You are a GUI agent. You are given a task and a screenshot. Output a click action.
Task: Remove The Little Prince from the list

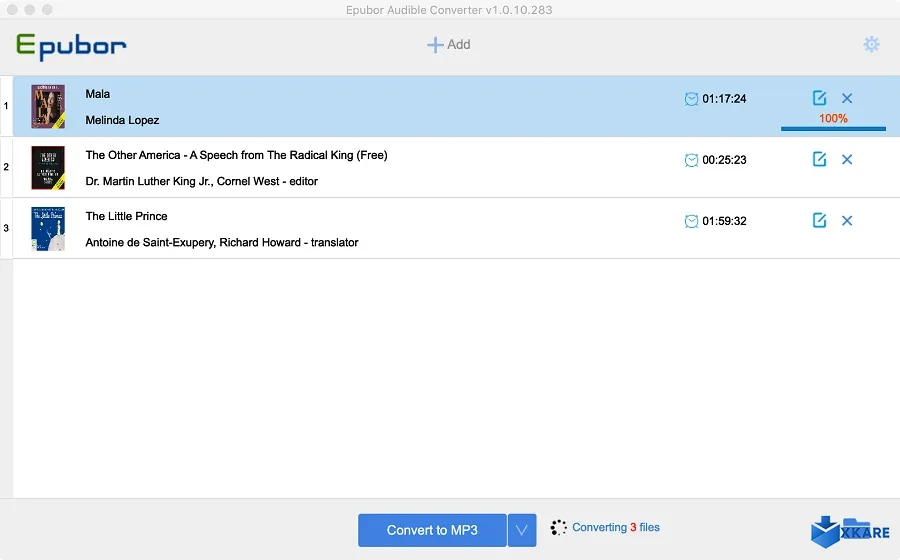pyautogui.click(x=847, y=220)
